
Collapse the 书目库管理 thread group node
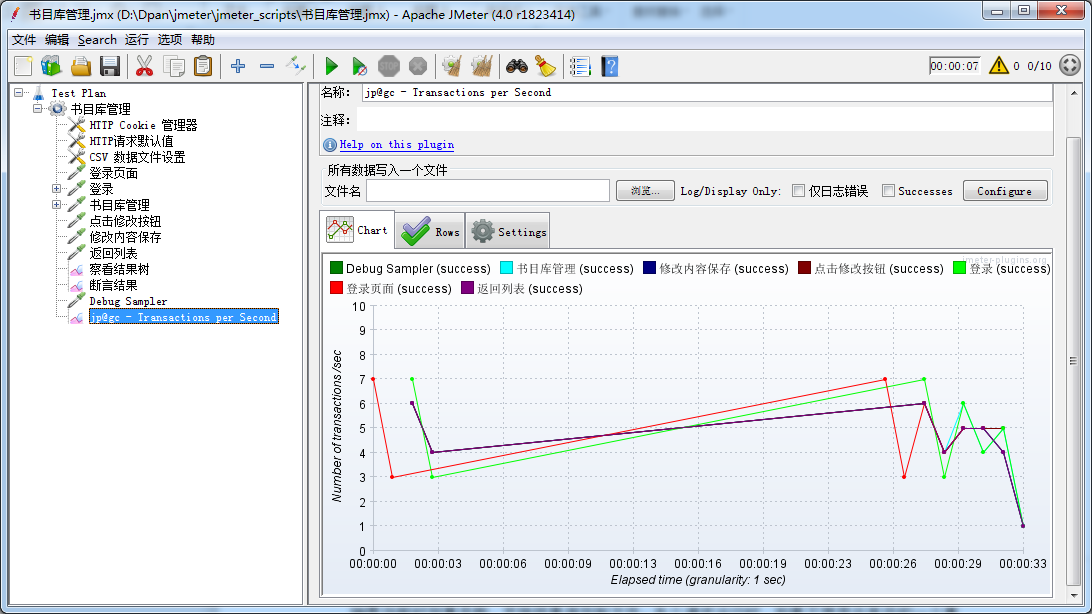pos(38,109)
